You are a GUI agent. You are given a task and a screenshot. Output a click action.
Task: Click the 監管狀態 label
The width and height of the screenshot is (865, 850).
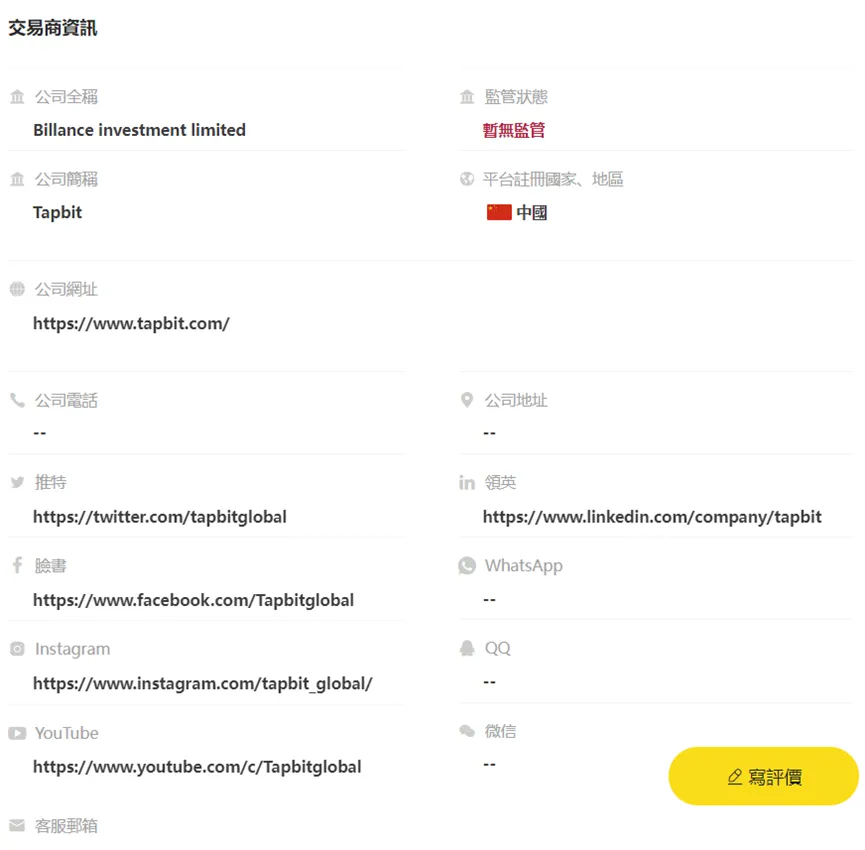click(x=516, y=97)
